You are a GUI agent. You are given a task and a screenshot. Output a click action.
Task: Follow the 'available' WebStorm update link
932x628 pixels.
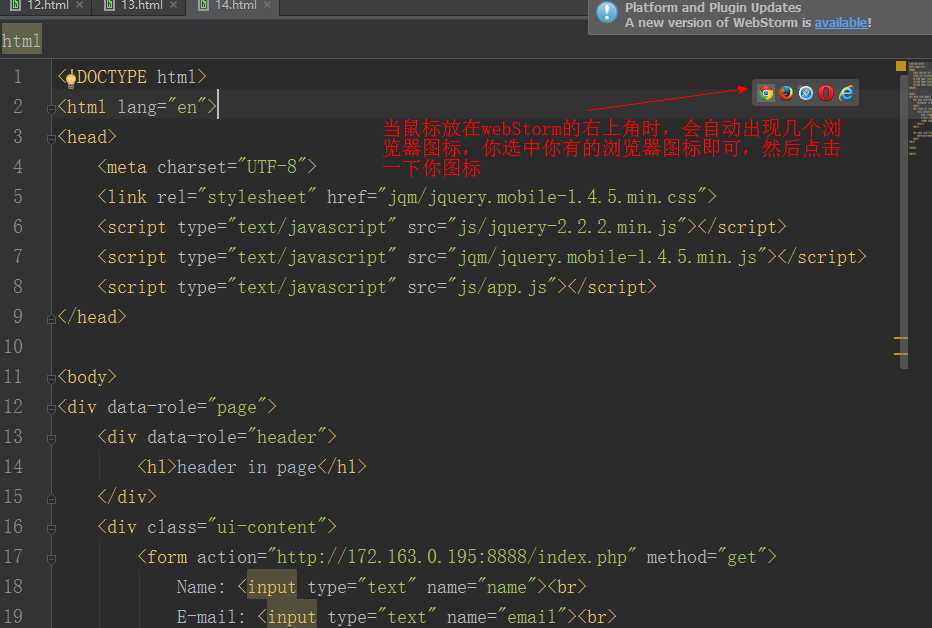click(840, 23)
